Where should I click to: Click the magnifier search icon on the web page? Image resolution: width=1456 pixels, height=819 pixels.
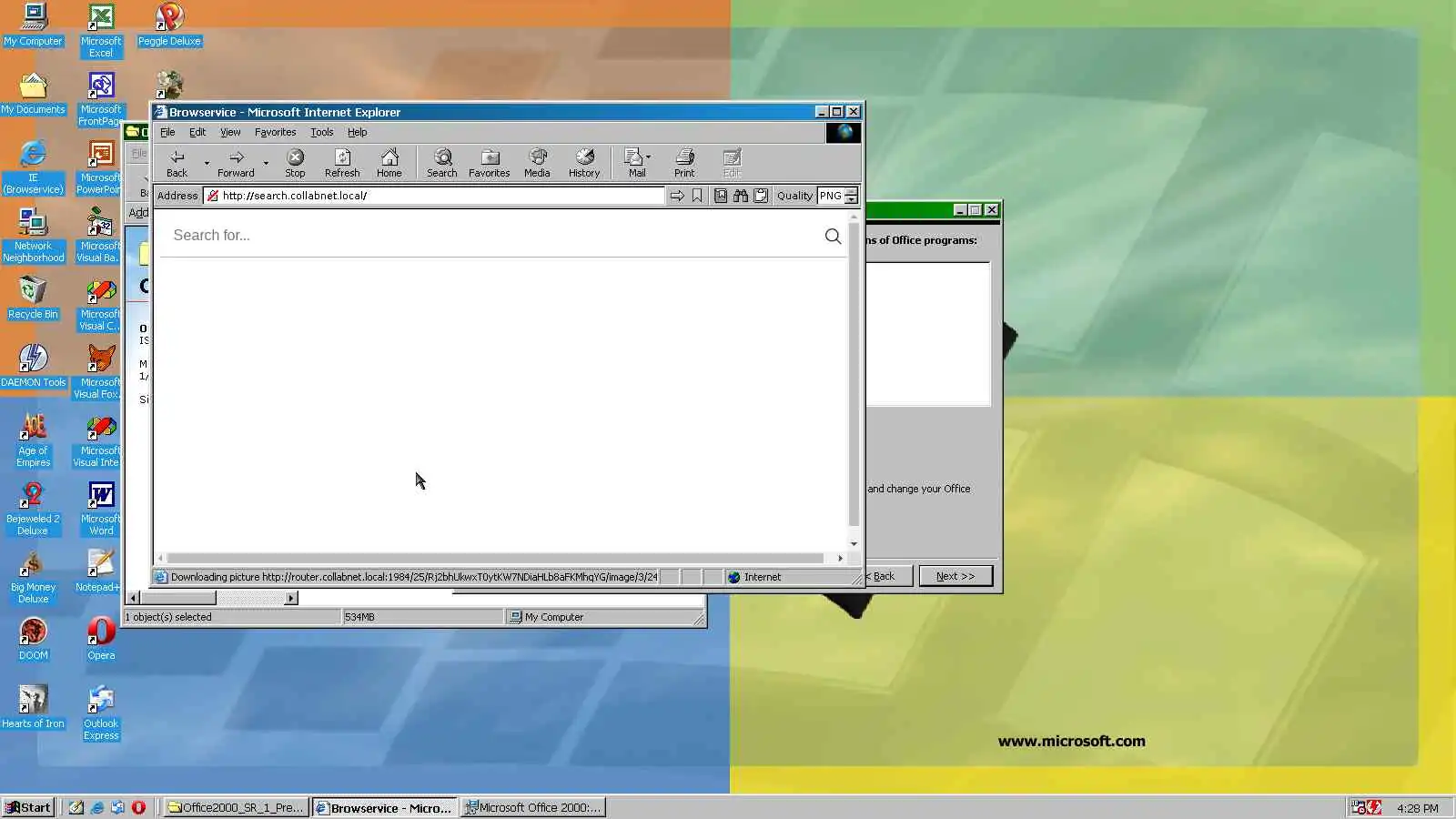(x=833, y=237)
